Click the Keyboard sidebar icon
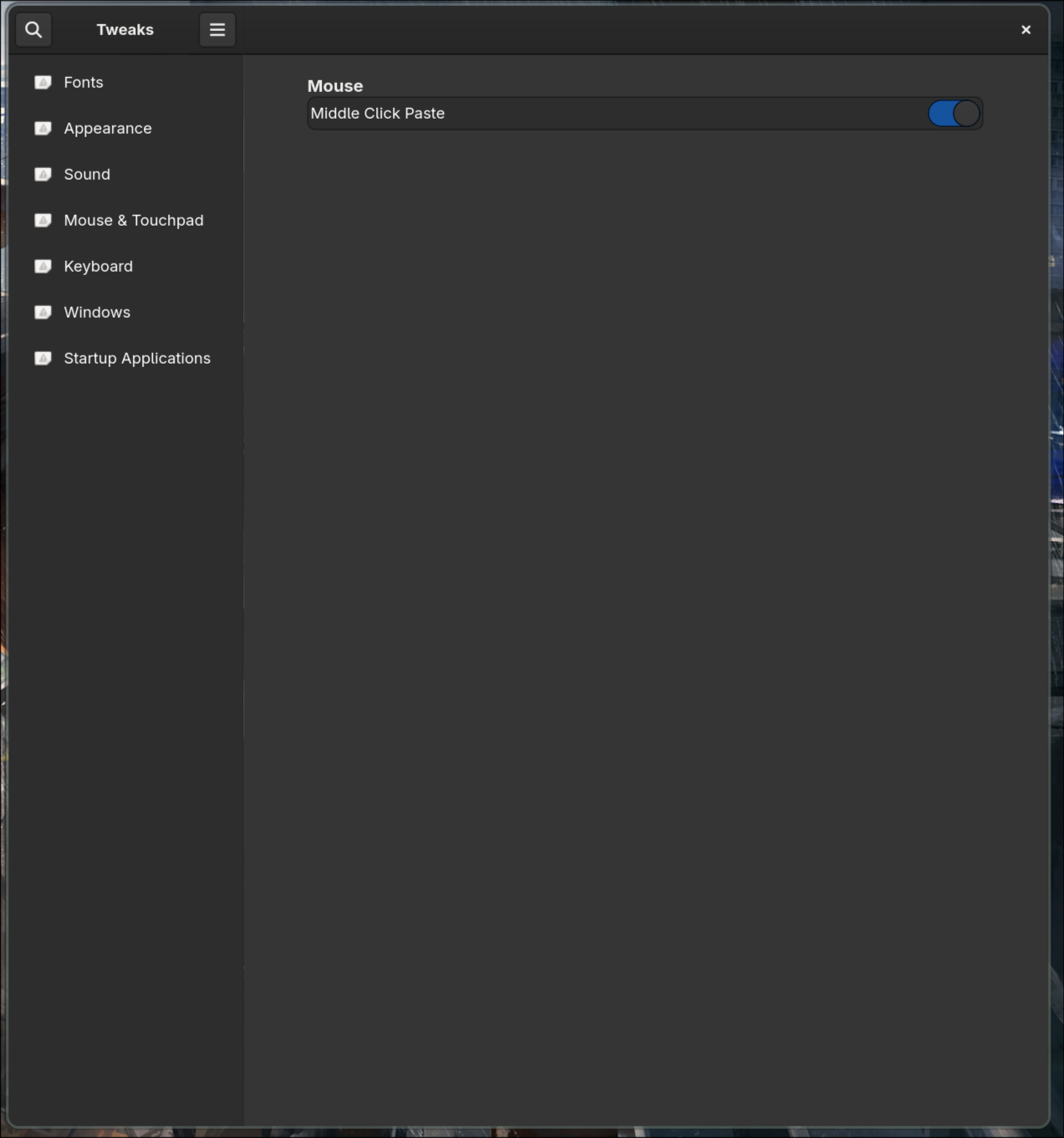Image resolution: width=1064 pixels, height=1138 pixels. pyautogui.click(x=43, y=266)
